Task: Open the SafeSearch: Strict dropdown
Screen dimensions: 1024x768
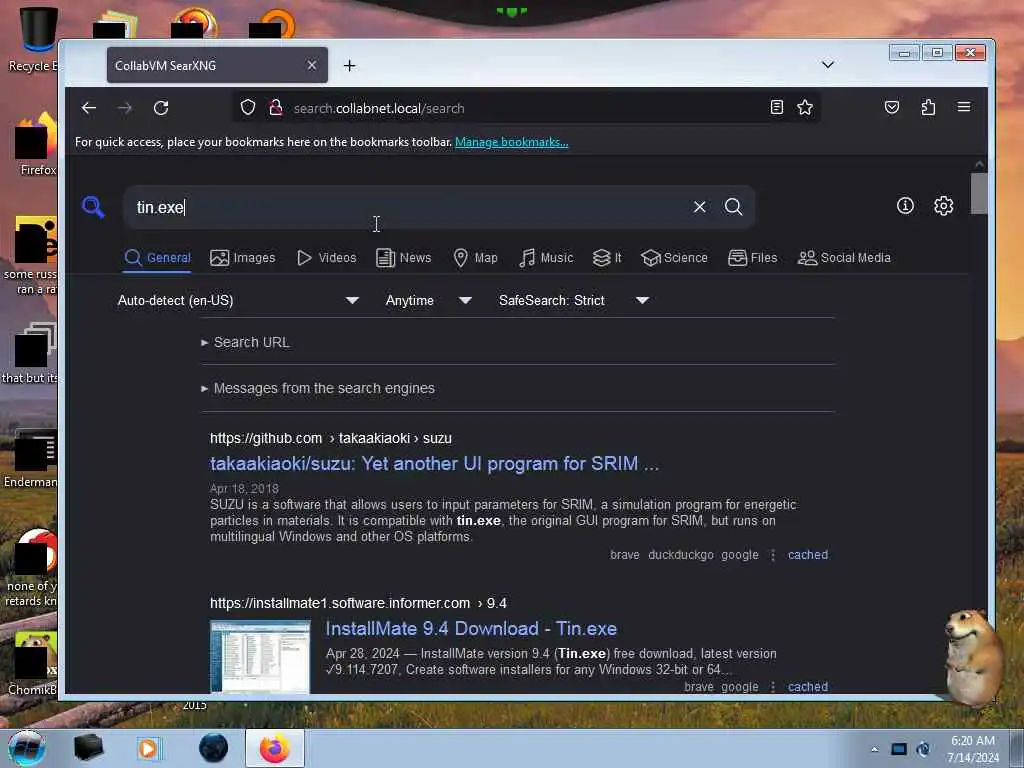Action: pos(573,300)
